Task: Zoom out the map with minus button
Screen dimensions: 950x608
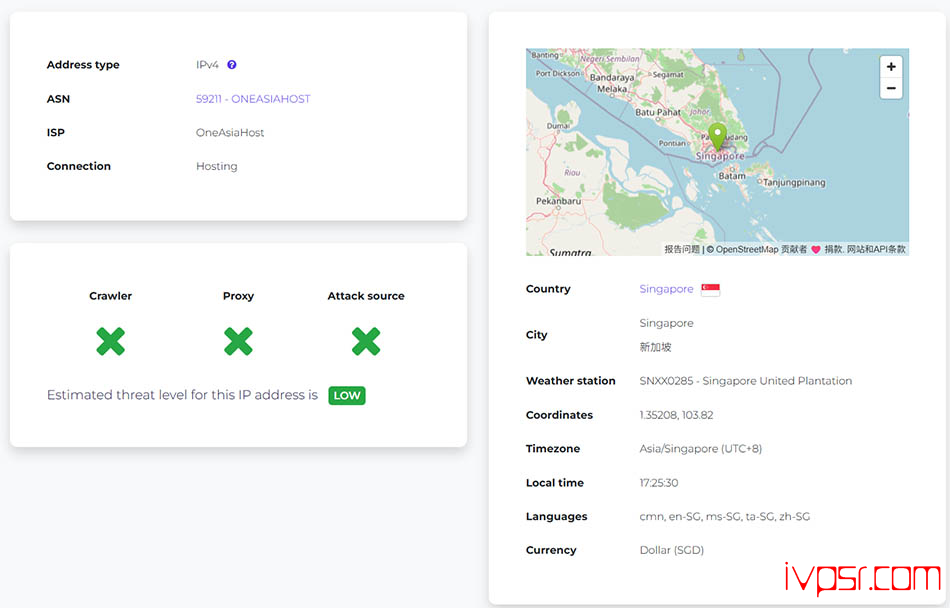Action: coord(891,88)
